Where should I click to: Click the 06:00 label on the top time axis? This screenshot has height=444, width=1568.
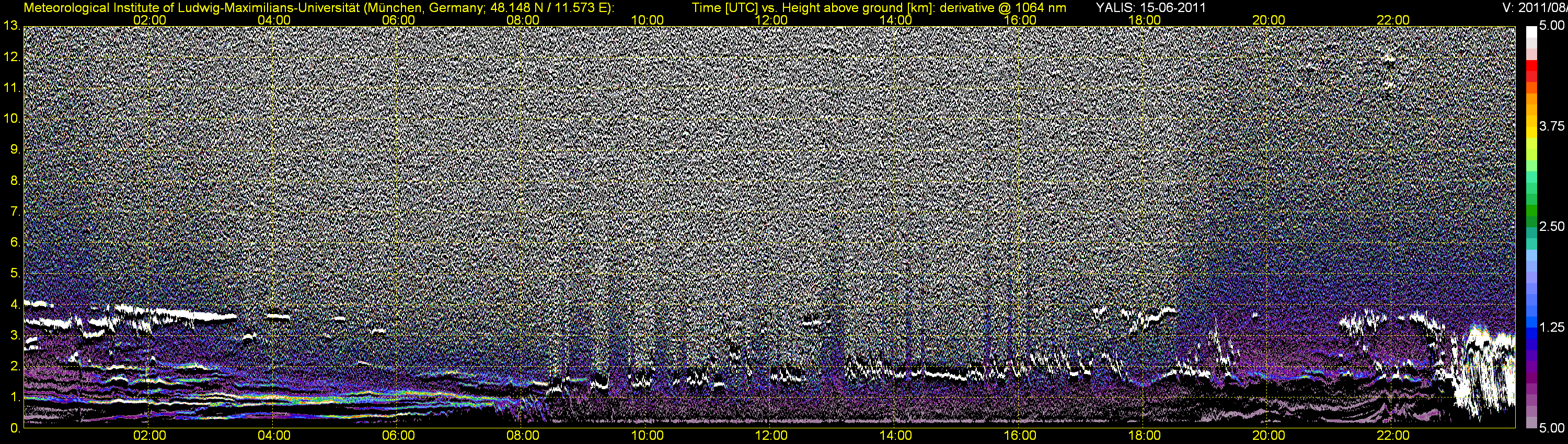tap(398, 20)
